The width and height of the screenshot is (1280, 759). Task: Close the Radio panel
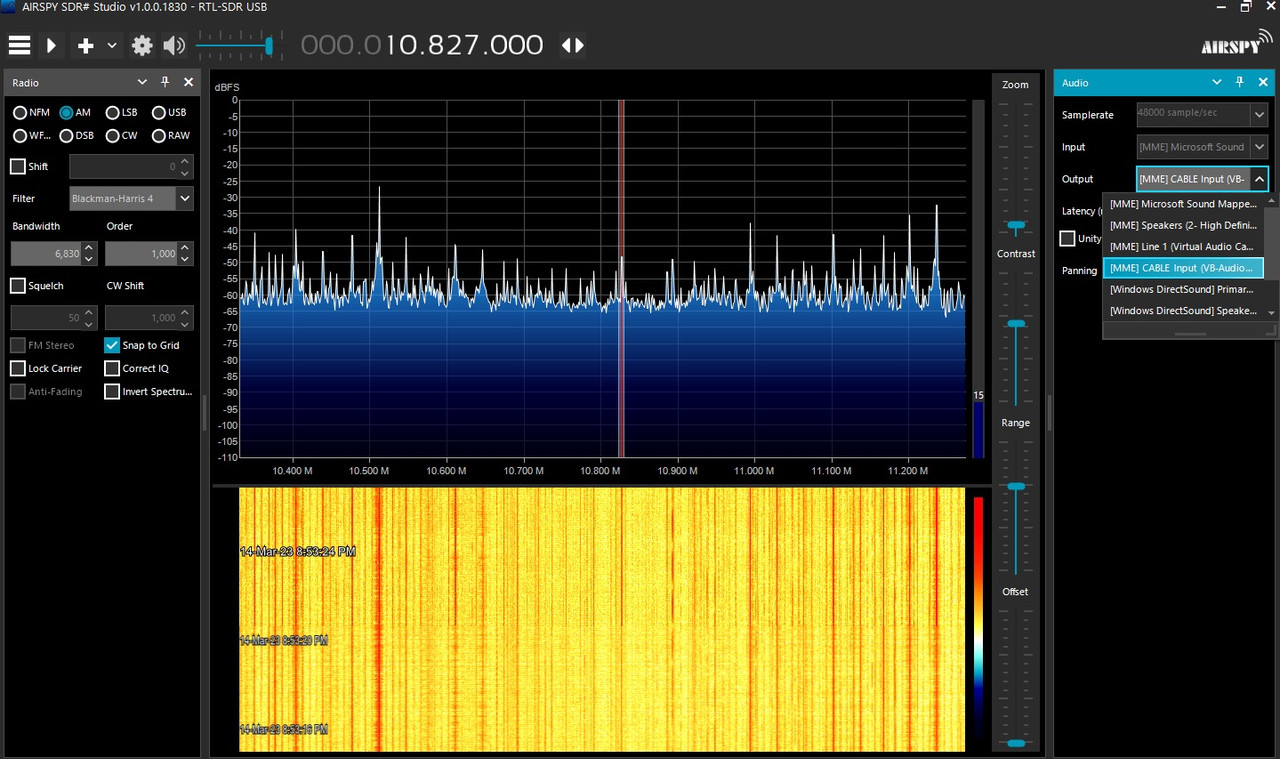click(x=188, y=82)
